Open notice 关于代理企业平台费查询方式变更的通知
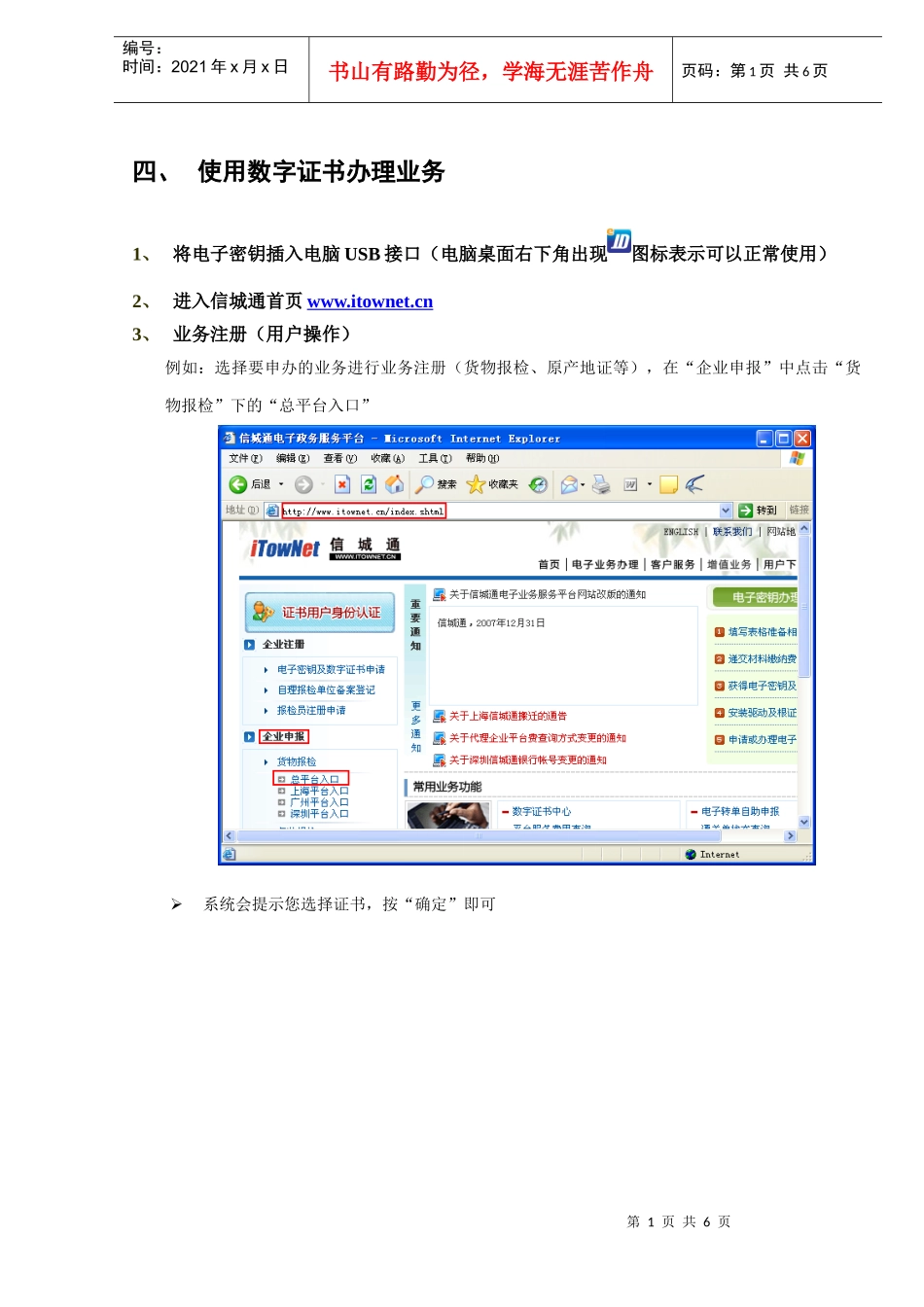The width and height of the screenshot is (924, 1307). pos(538,739)
